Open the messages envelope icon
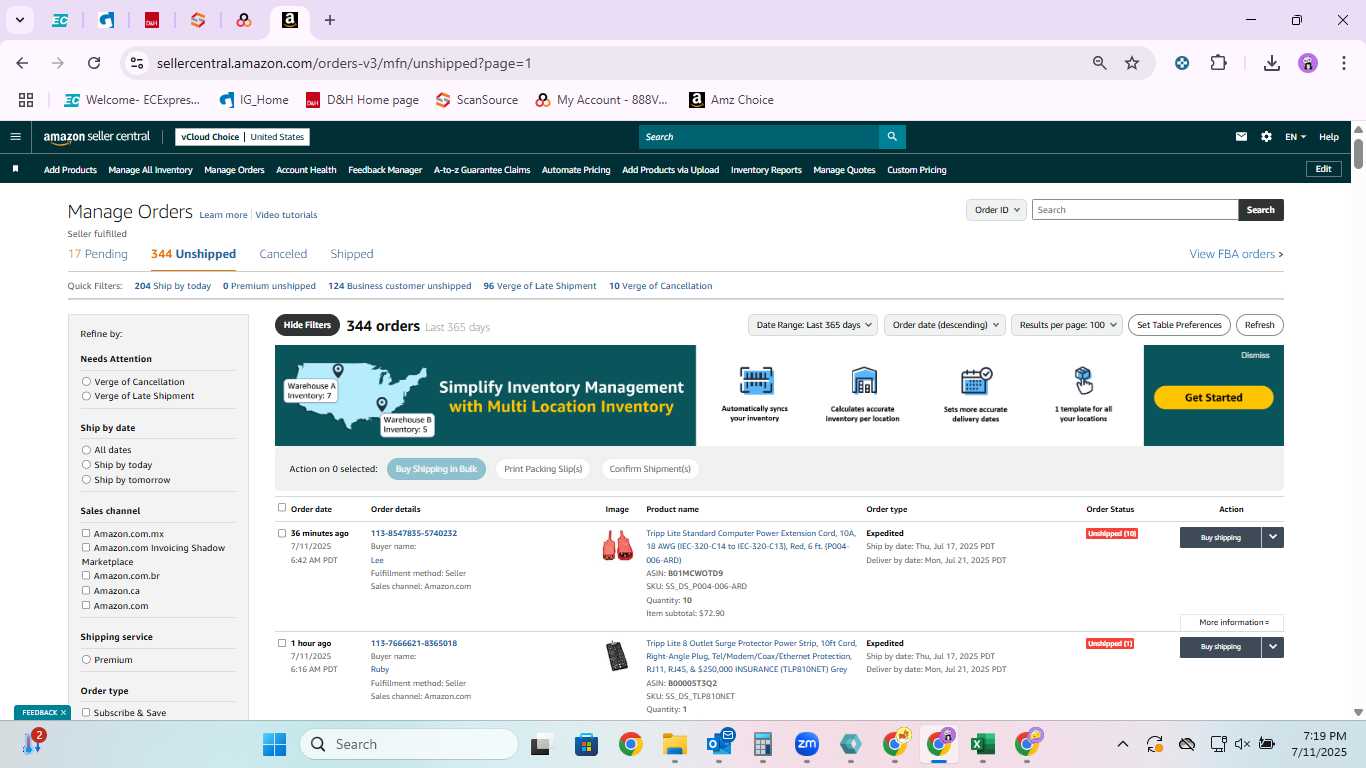 (1241, 137)
